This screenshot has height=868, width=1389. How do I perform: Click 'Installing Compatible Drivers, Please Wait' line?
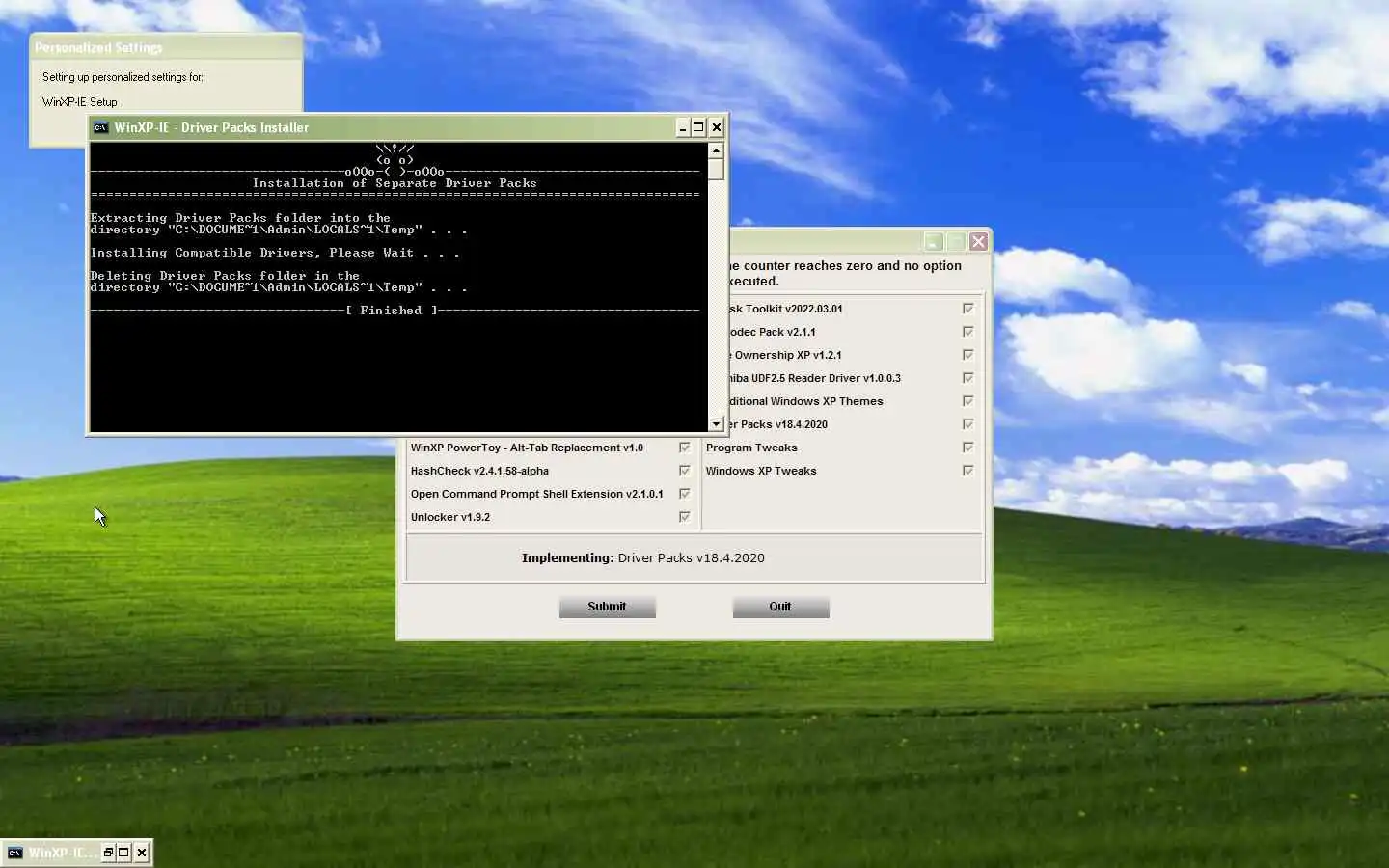(x=275, y=253)
